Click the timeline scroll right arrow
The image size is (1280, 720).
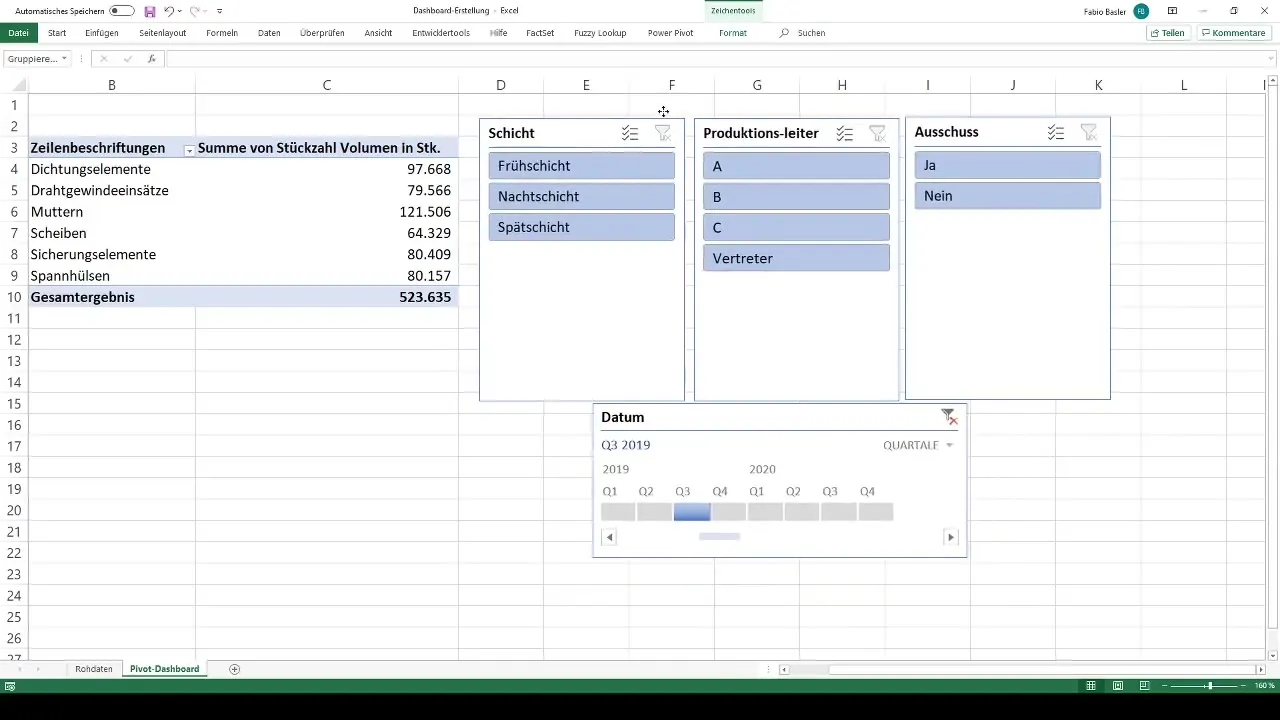(x=950, y=537)
